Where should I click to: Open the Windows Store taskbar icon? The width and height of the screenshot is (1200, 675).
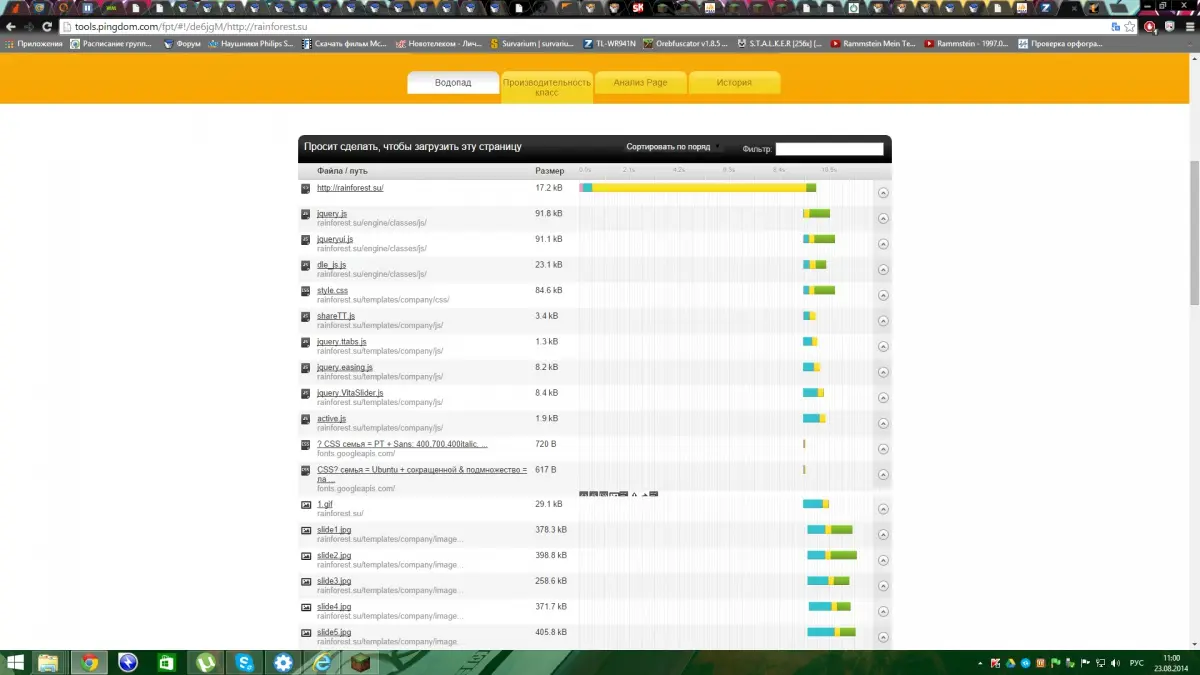click(x=167, y=662)
